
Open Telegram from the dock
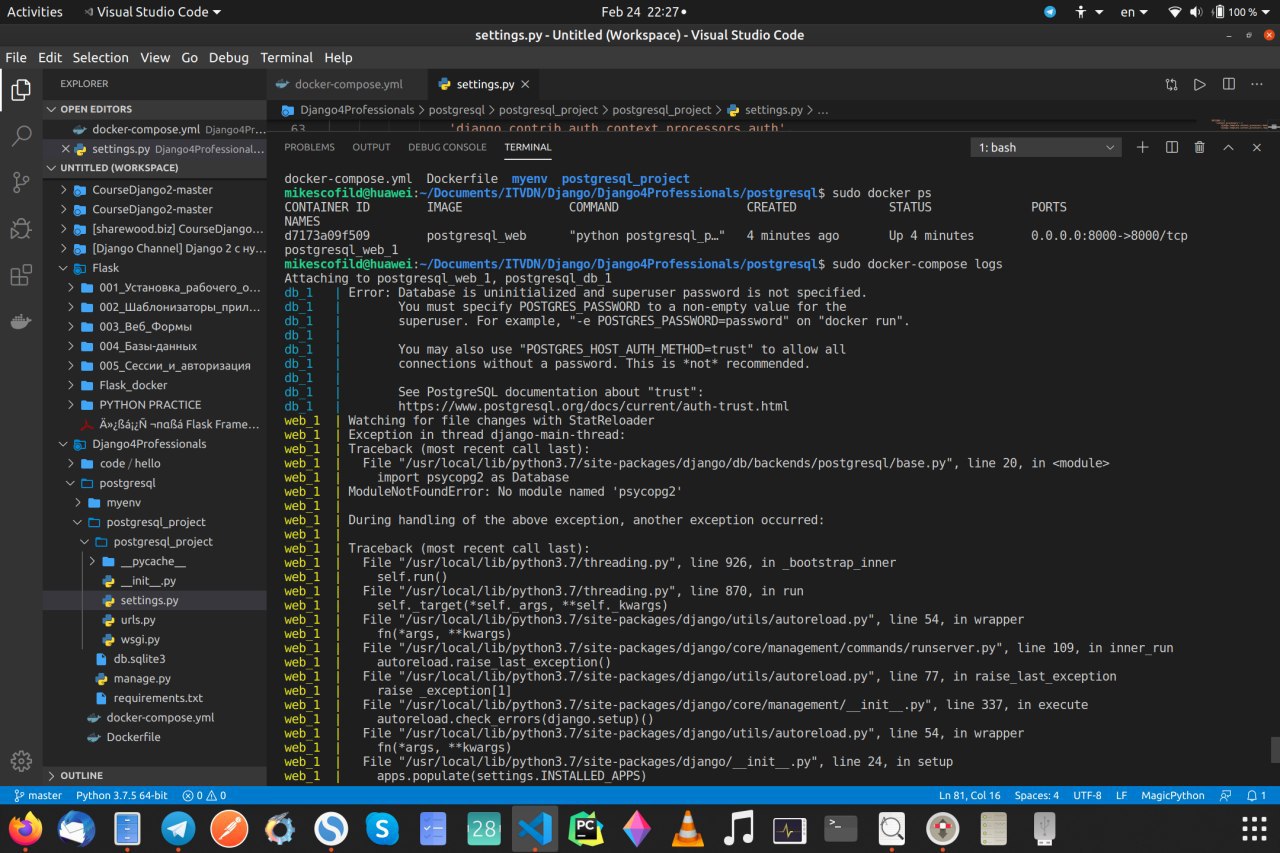coord(179,827)
